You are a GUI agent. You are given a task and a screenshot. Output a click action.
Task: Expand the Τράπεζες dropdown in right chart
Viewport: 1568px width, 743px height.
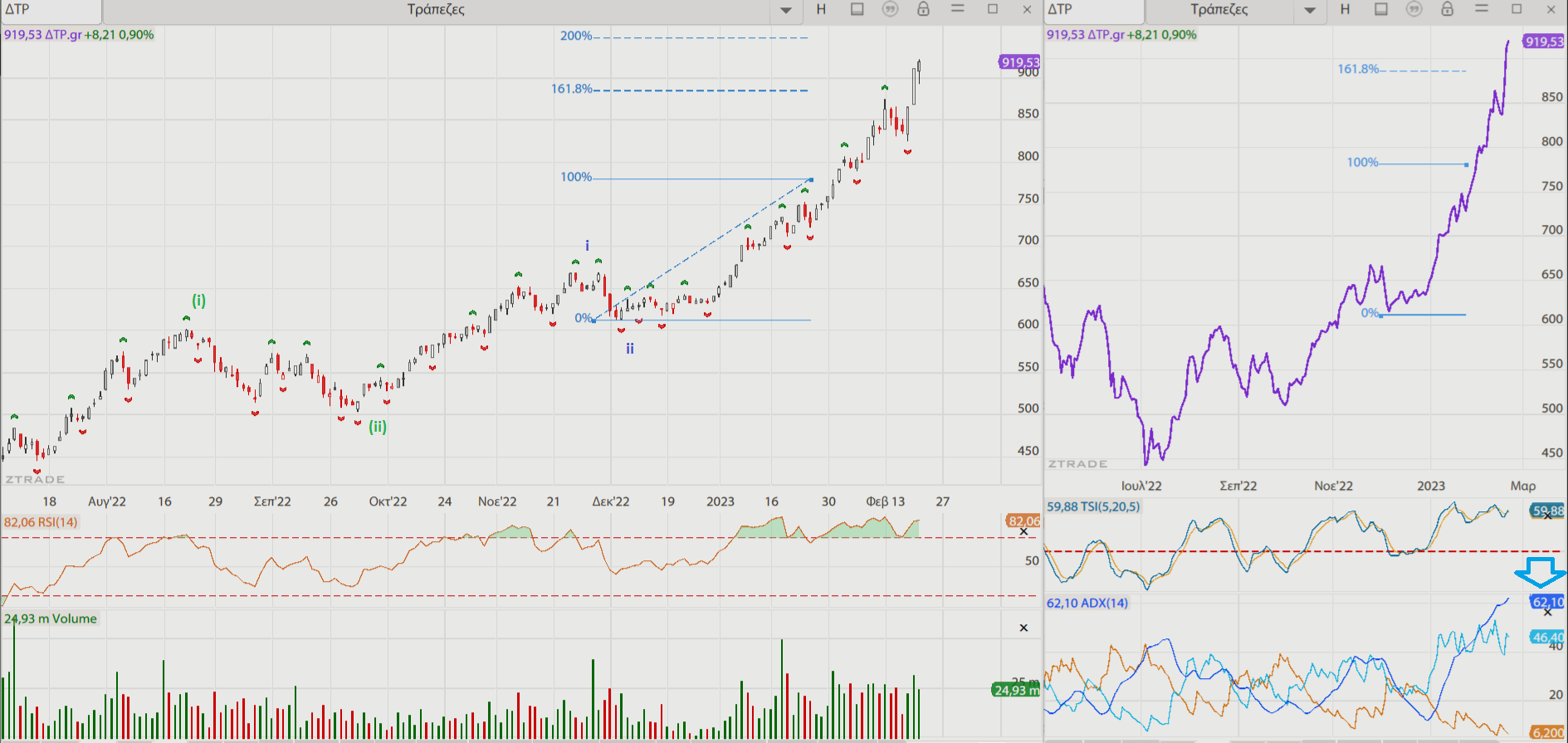1310,11
